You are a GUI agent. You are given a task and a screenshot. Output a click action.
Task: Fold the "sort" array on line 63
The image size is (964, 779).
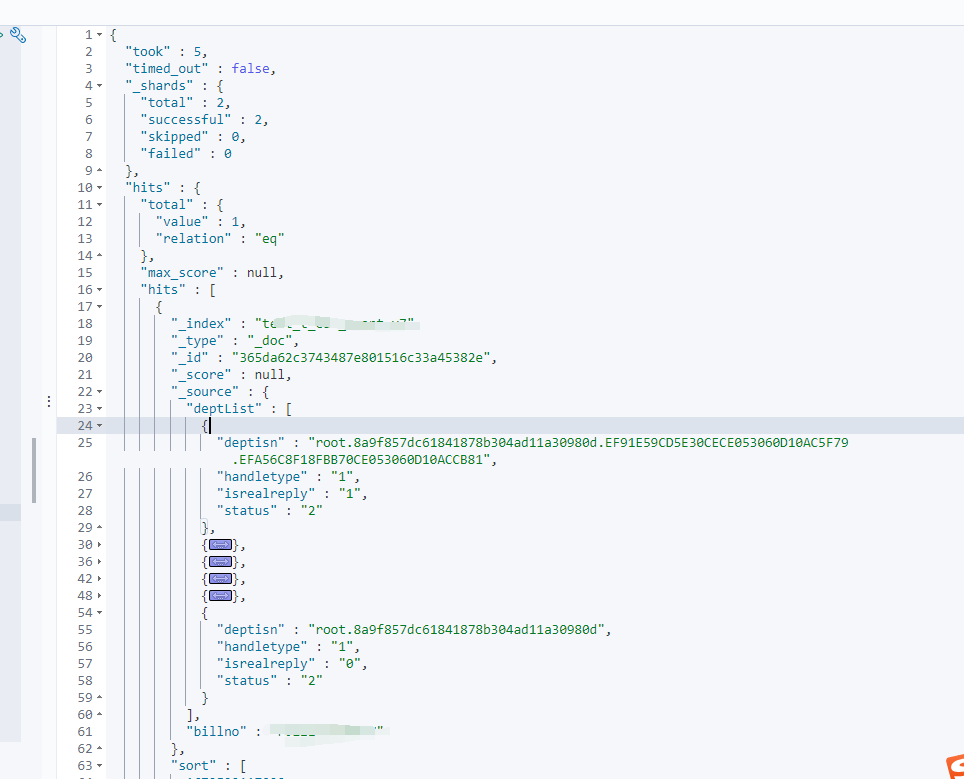[100, 766]
